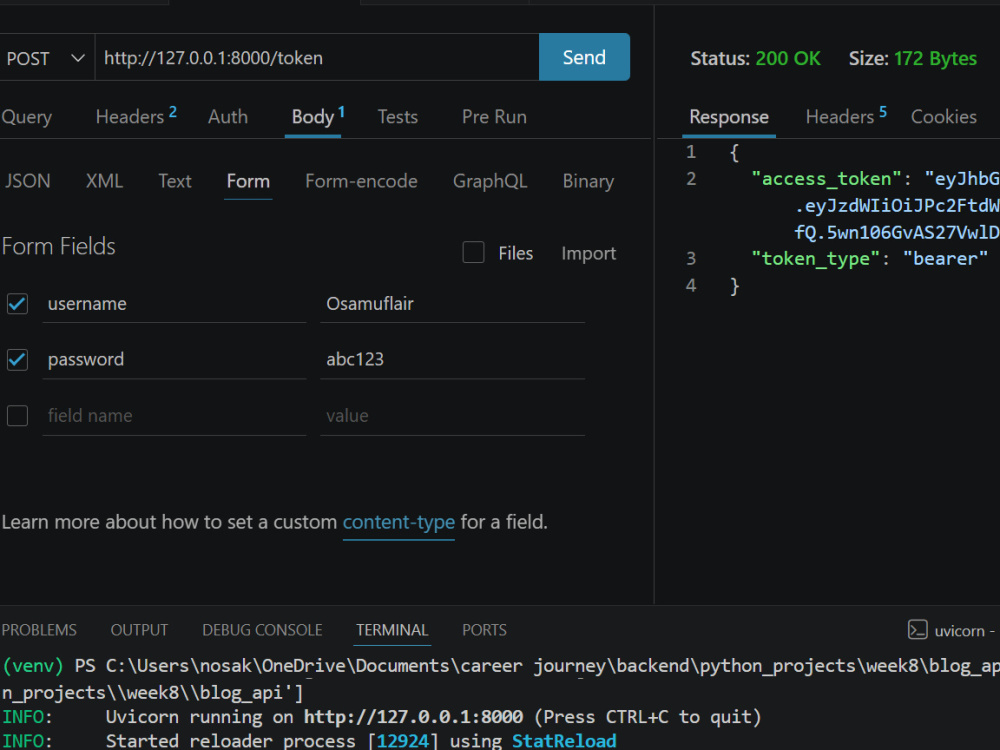1000x750 pixels.
Task: Open the Tests tab
Action: pos(397,117)
